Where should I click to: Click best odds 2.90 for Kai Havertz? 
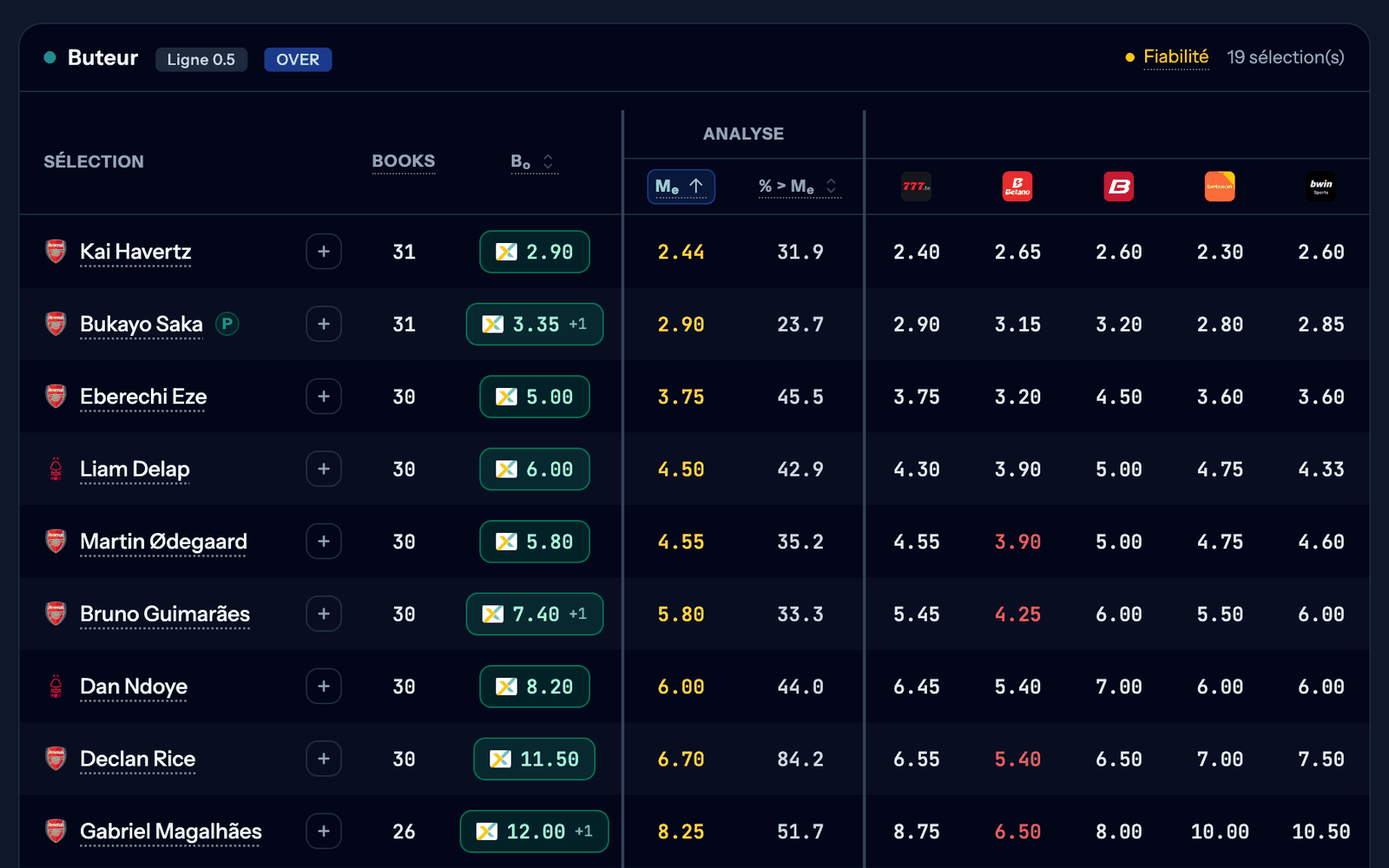[x=535, y=252]
